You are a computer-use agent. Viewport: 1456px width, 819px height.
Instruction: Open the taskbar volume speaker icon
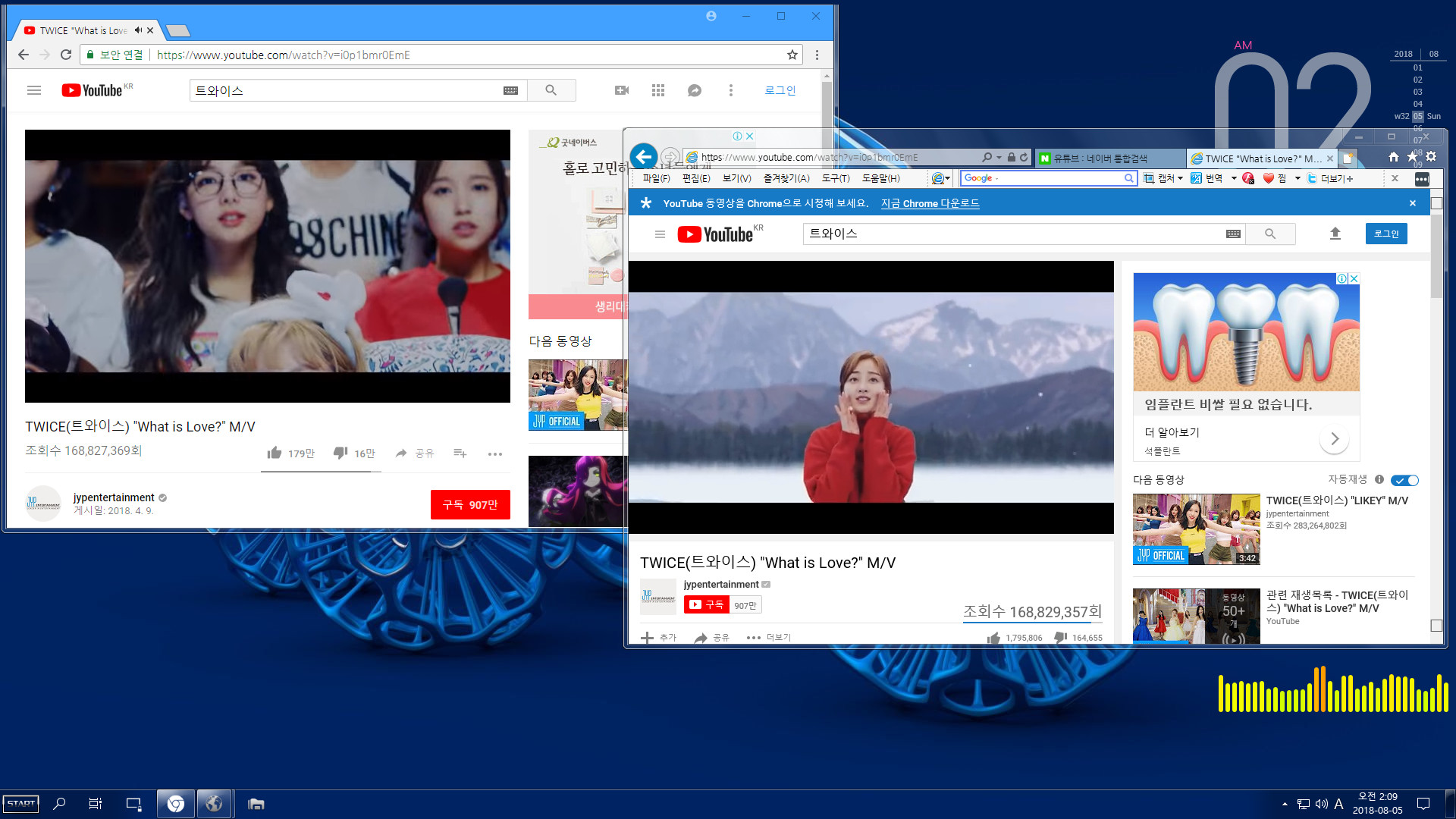pos(1322,804)
